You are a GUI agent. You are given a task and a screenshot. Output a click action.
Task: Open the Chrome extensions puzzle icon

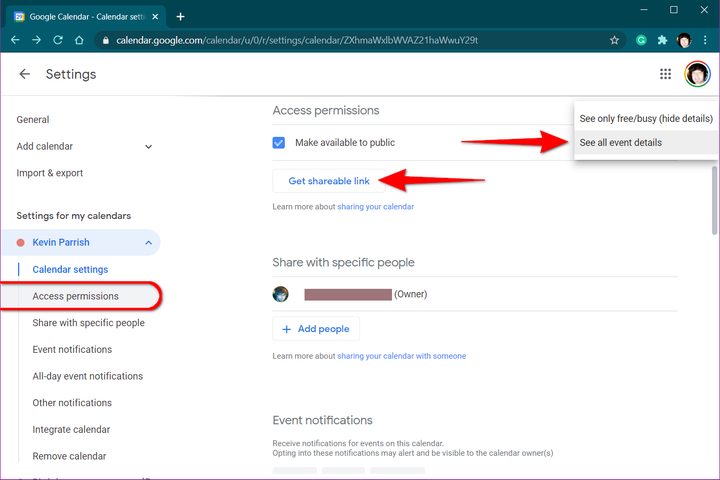662,40
